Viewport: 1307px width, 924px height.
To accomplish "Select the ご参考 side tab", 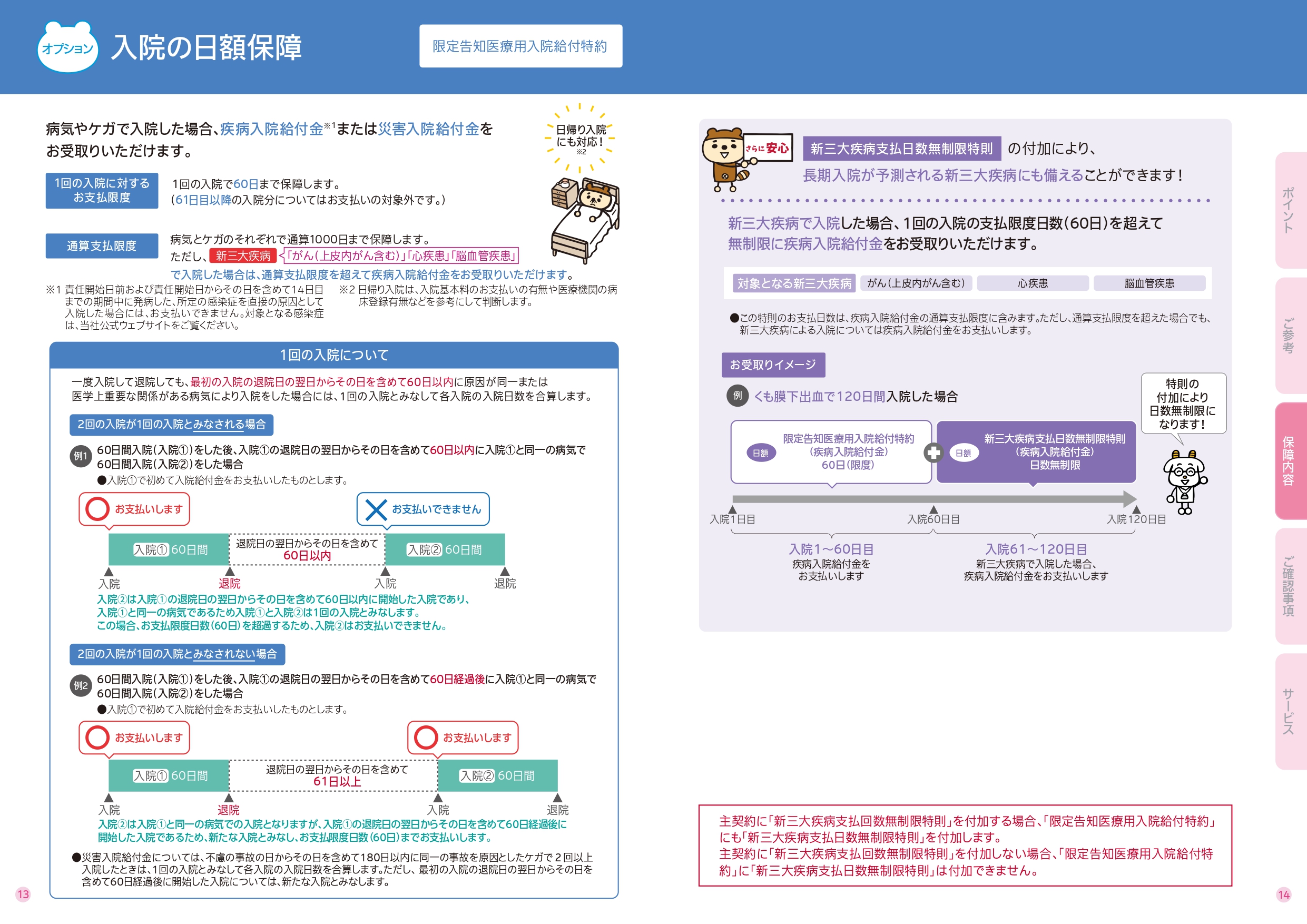I will pyautogui.click(x=1288, y=336).
